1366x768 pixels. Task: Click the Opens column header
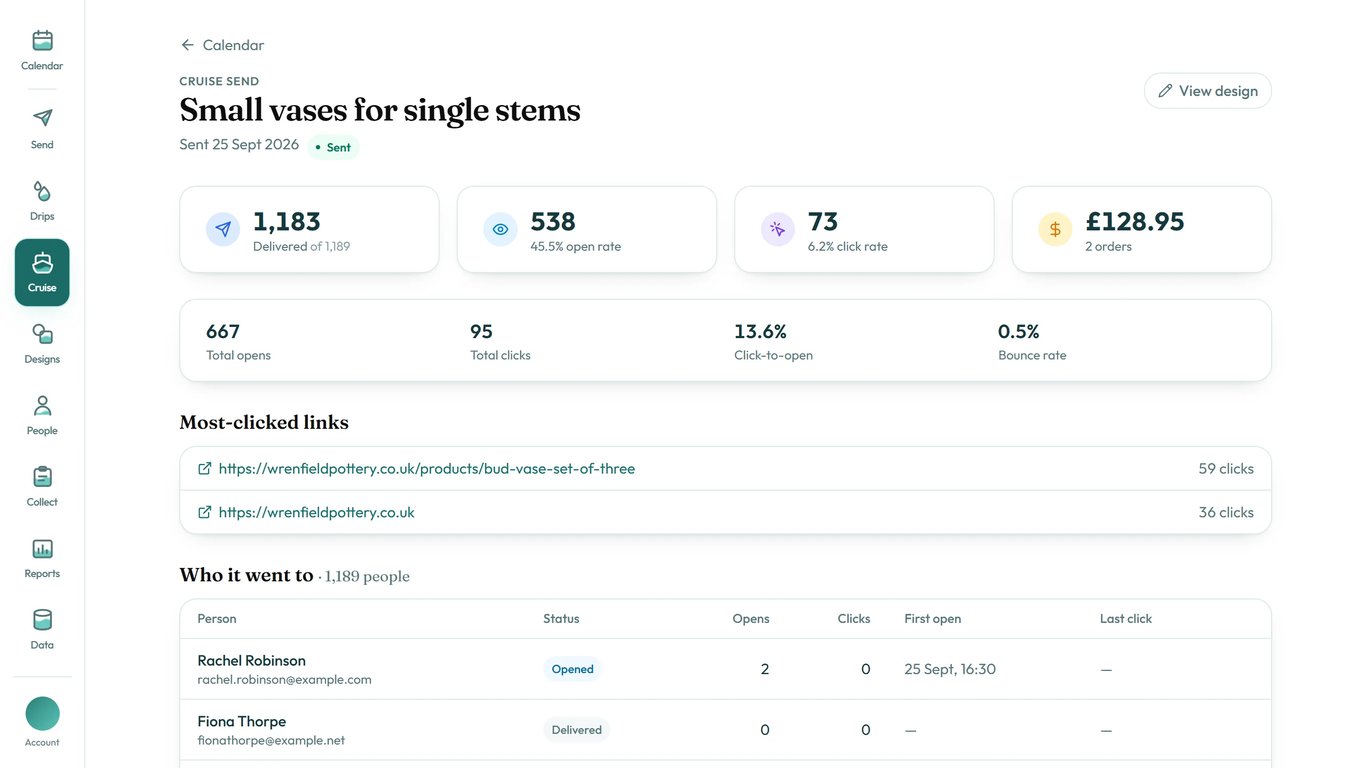click(751, 619)
